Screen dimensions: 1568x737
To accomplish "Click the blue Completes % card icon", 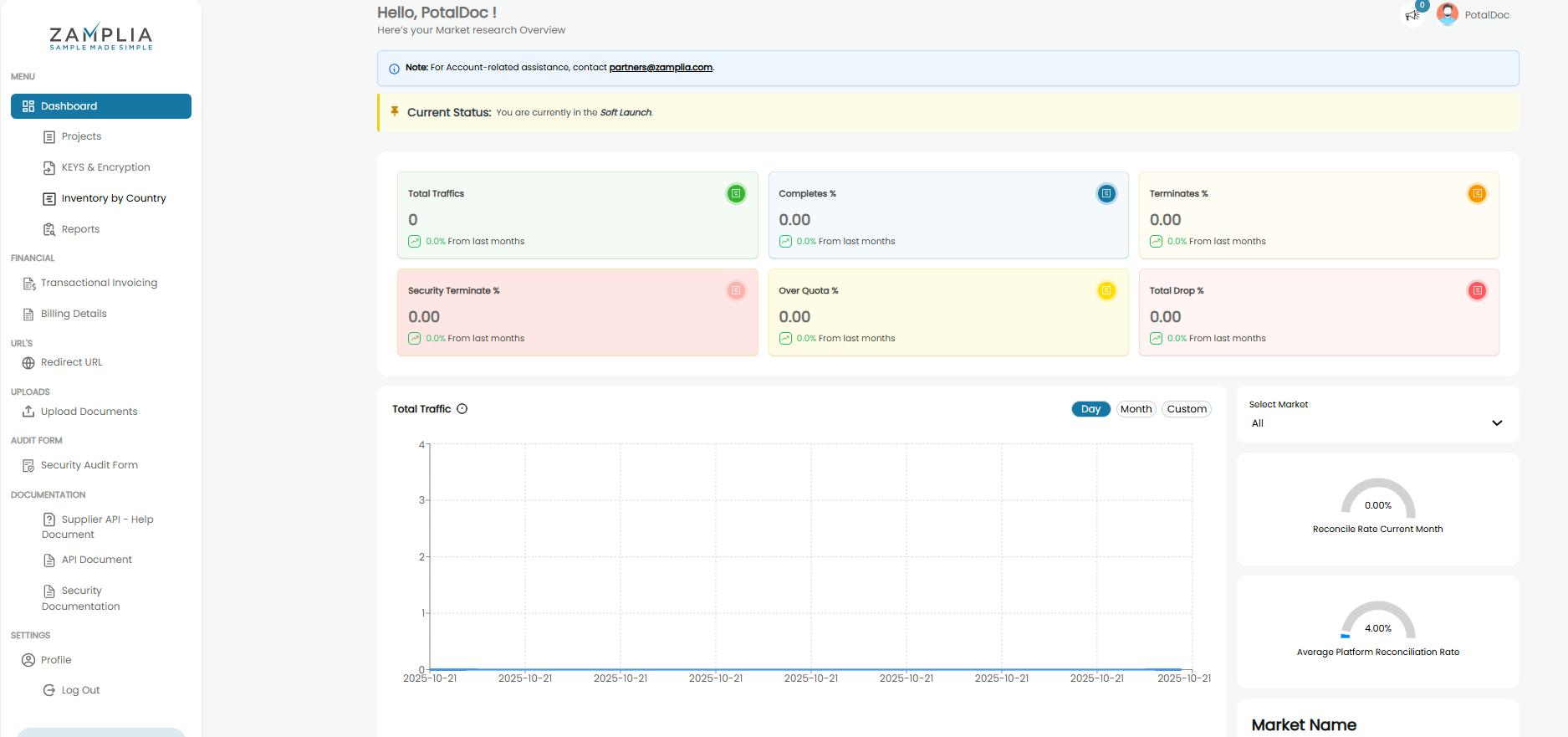I will 1106,194.
